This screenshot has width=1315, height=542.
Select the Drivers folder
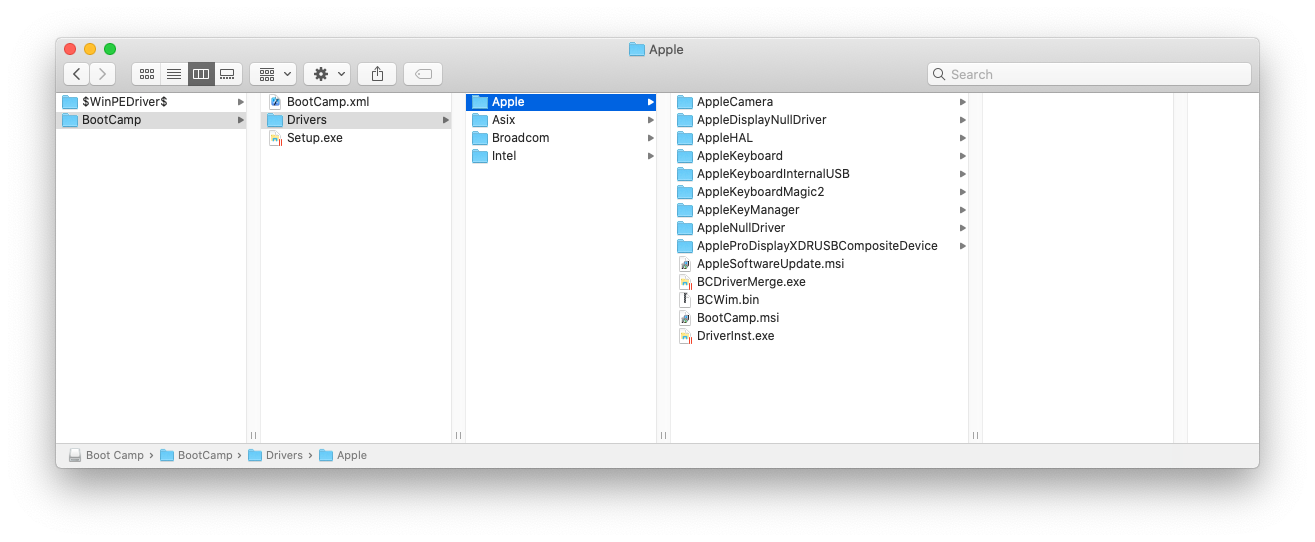356,120
